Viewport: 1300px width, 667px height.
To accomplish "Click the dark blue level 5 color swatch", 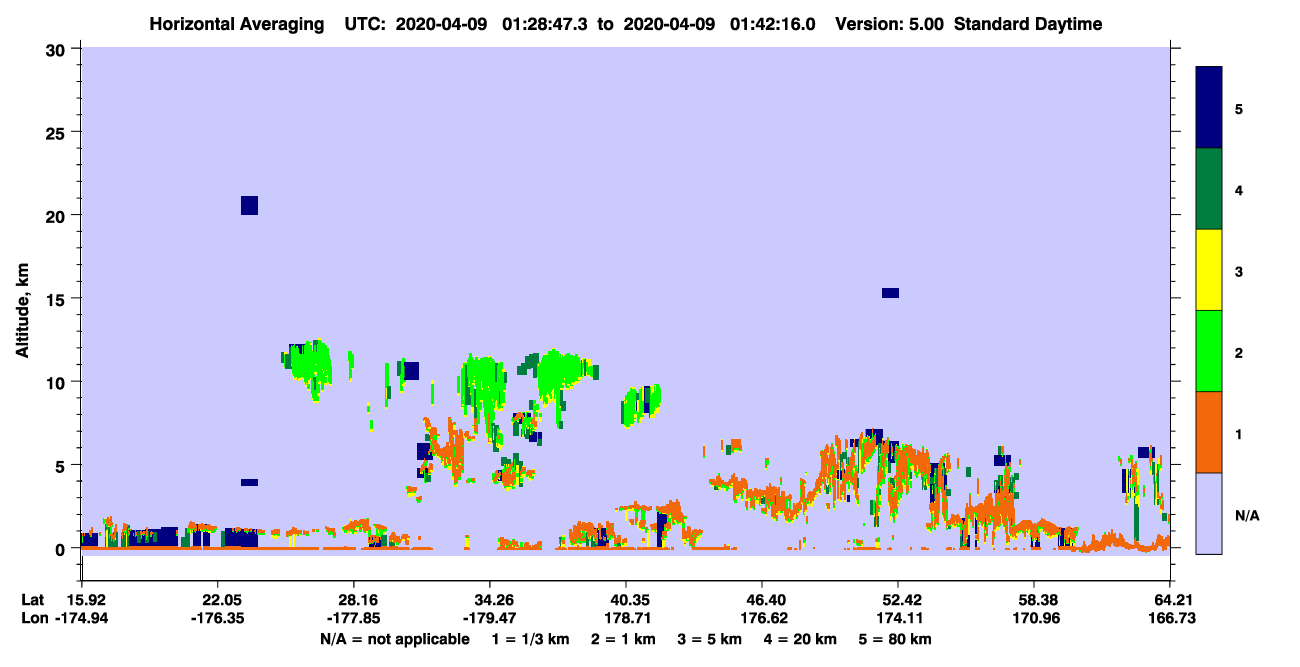I will pyautogui.click(x=1209, y=108).
